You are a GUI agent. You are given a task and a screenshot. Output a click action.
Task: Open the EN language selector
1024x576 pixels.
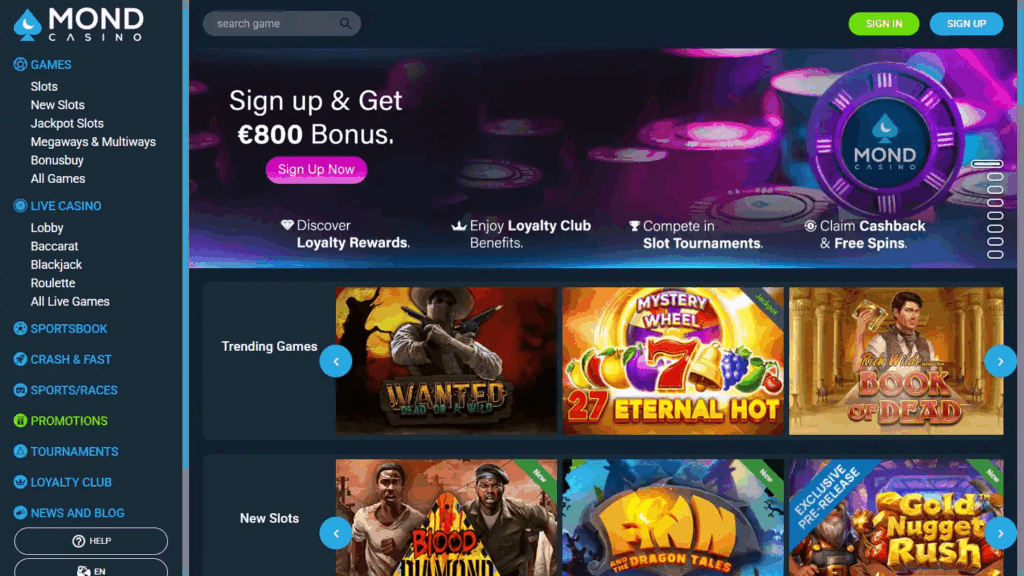coord(91,568)
